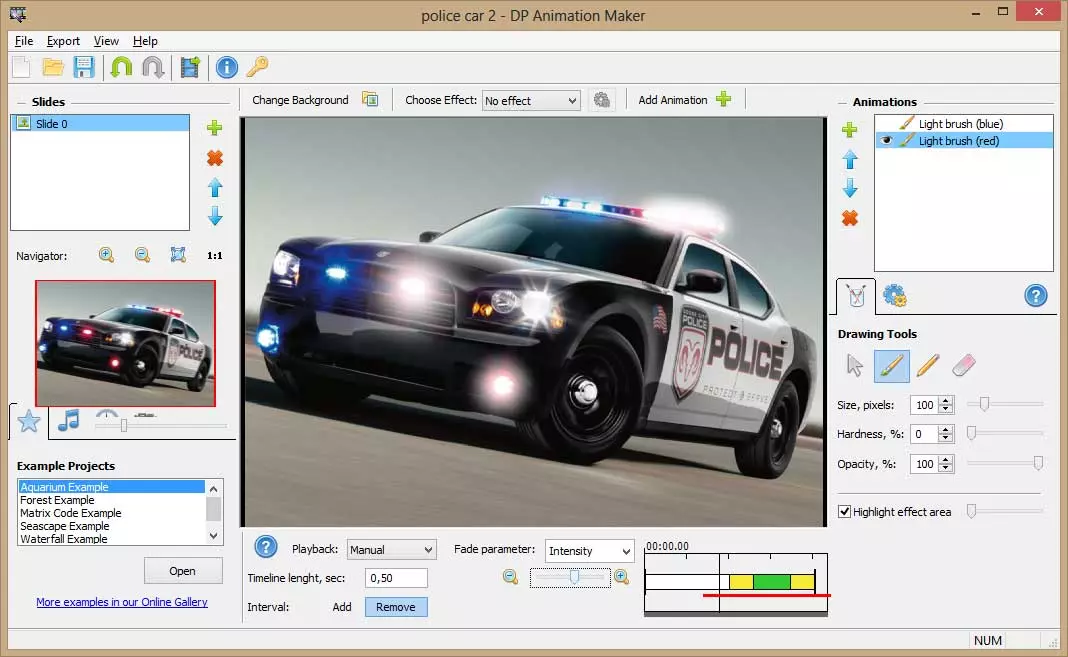The height and width of the screenshot is (657, 1068).
Task: Click the gray Redo arrow
Action: tap(153, 67)
